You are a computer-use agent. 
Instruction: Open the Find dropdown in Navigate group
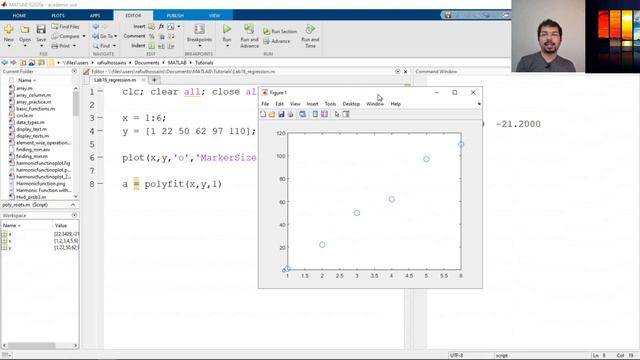point(114,46)
